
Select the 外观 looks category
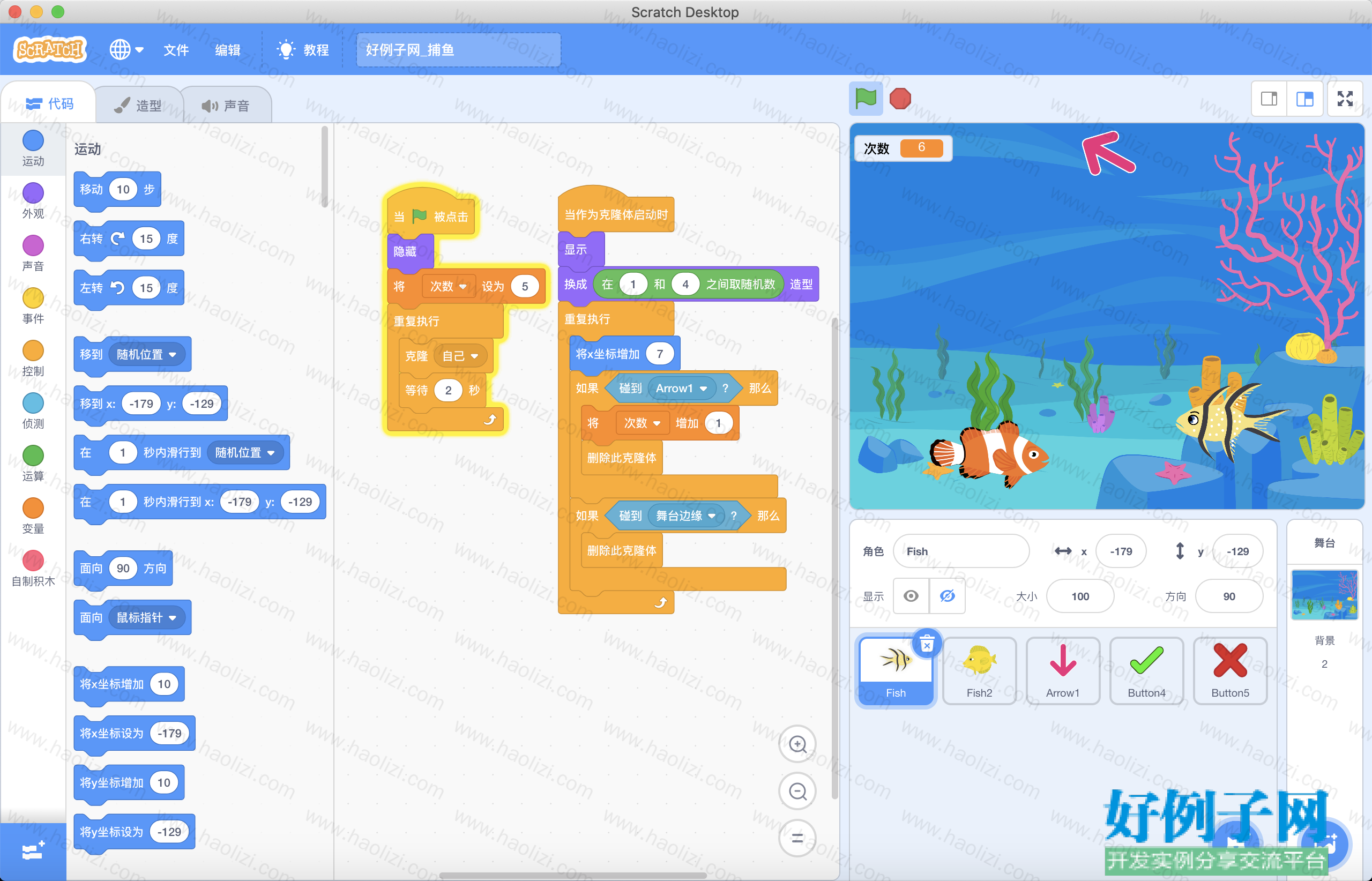click(33, 200)
